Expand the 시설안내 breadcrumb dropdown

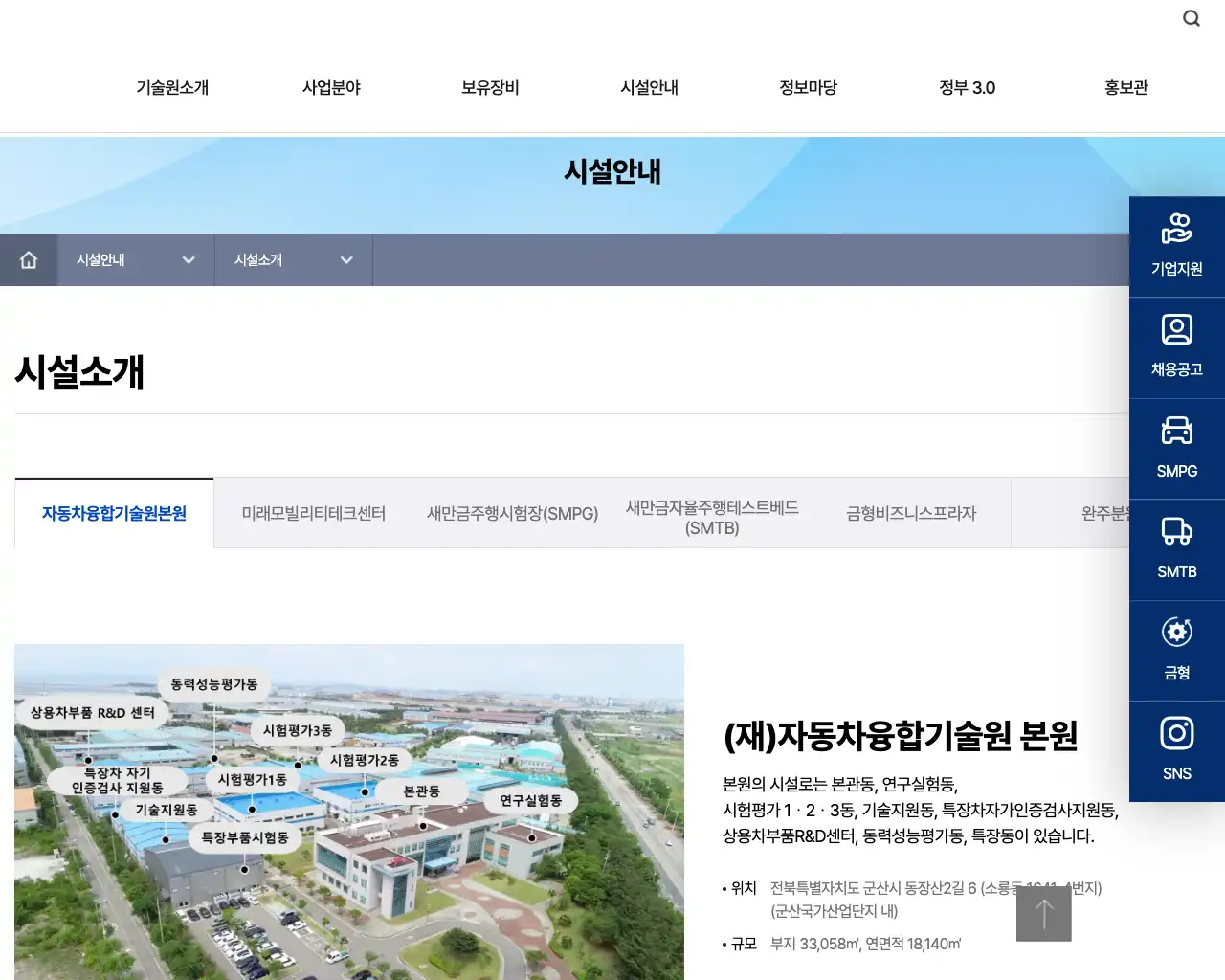point(189,259)
